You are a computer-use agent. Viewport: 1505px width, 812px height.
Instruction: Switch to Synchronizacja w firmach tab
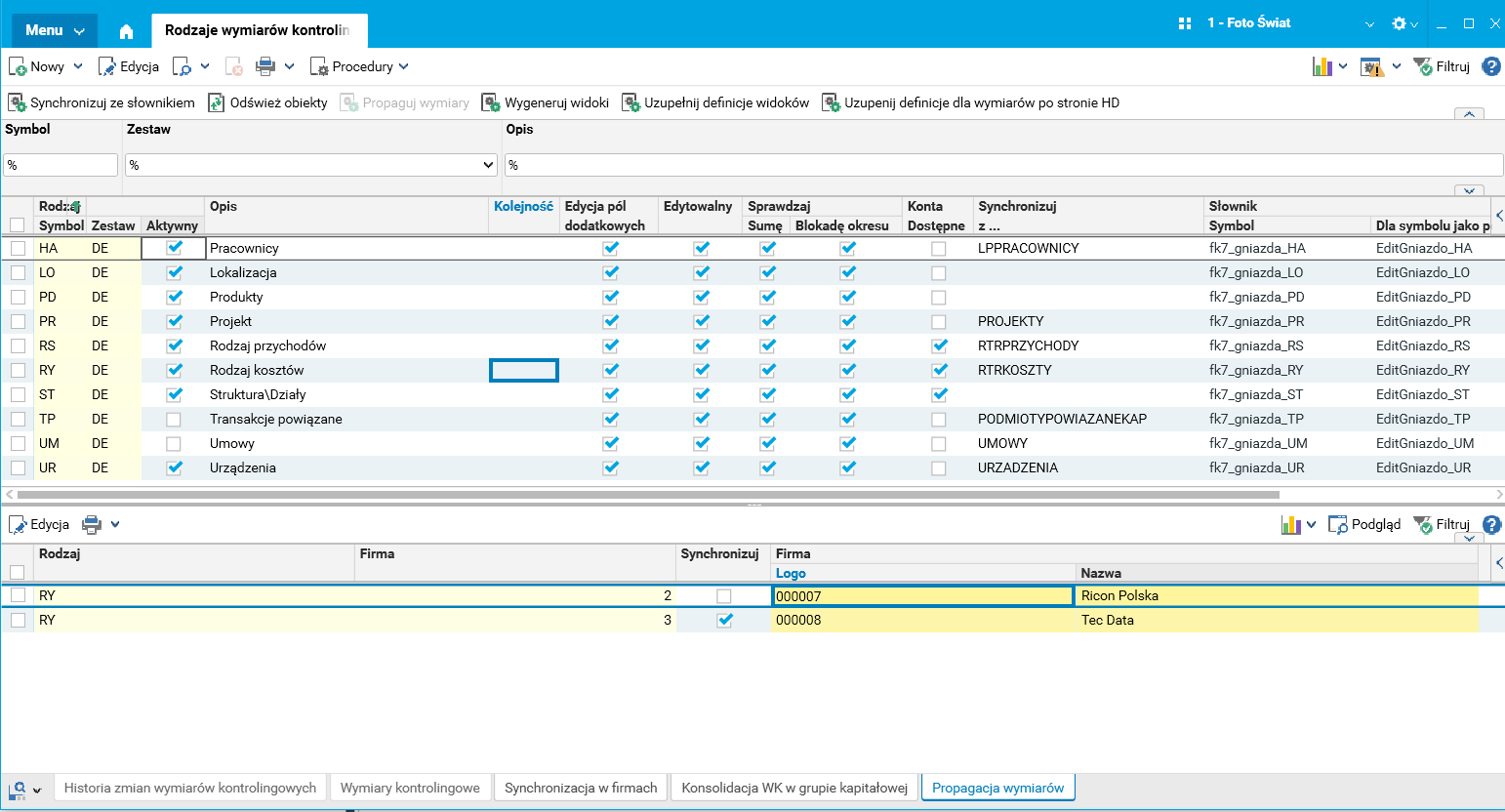tap(581, 788)
